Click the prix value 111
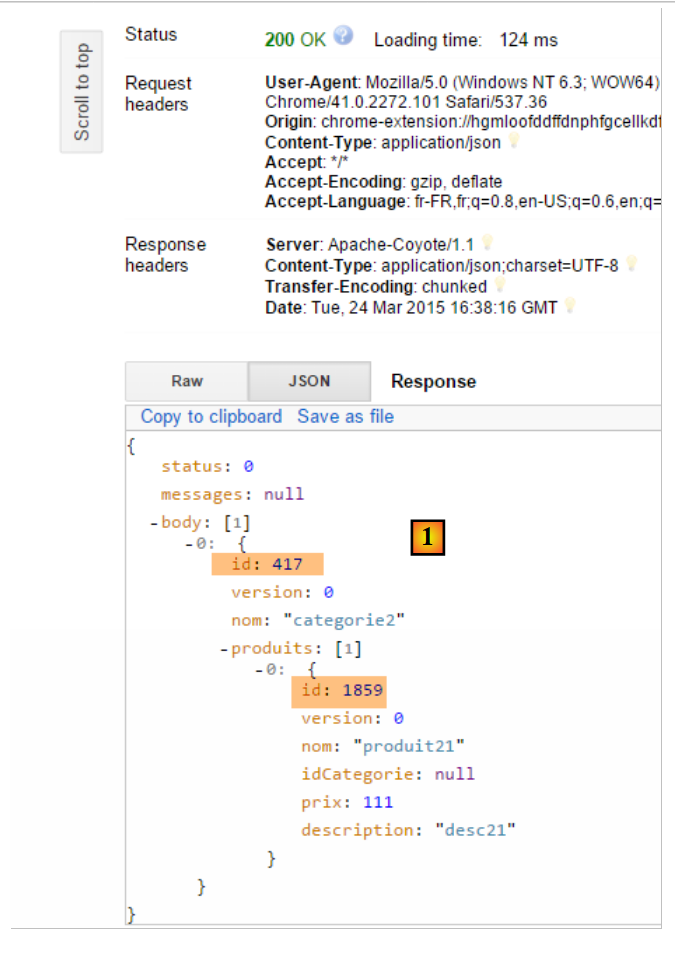The width and height of the screenshot is (675, 954). point(378,802)
